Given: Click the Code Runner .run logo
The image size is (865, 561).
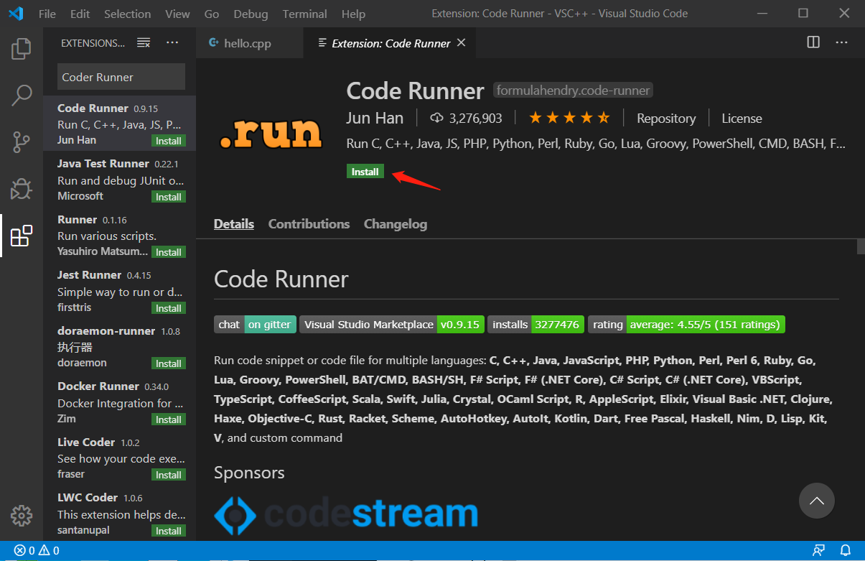Looking at the screenshot, I should click(x=270, y=133).
